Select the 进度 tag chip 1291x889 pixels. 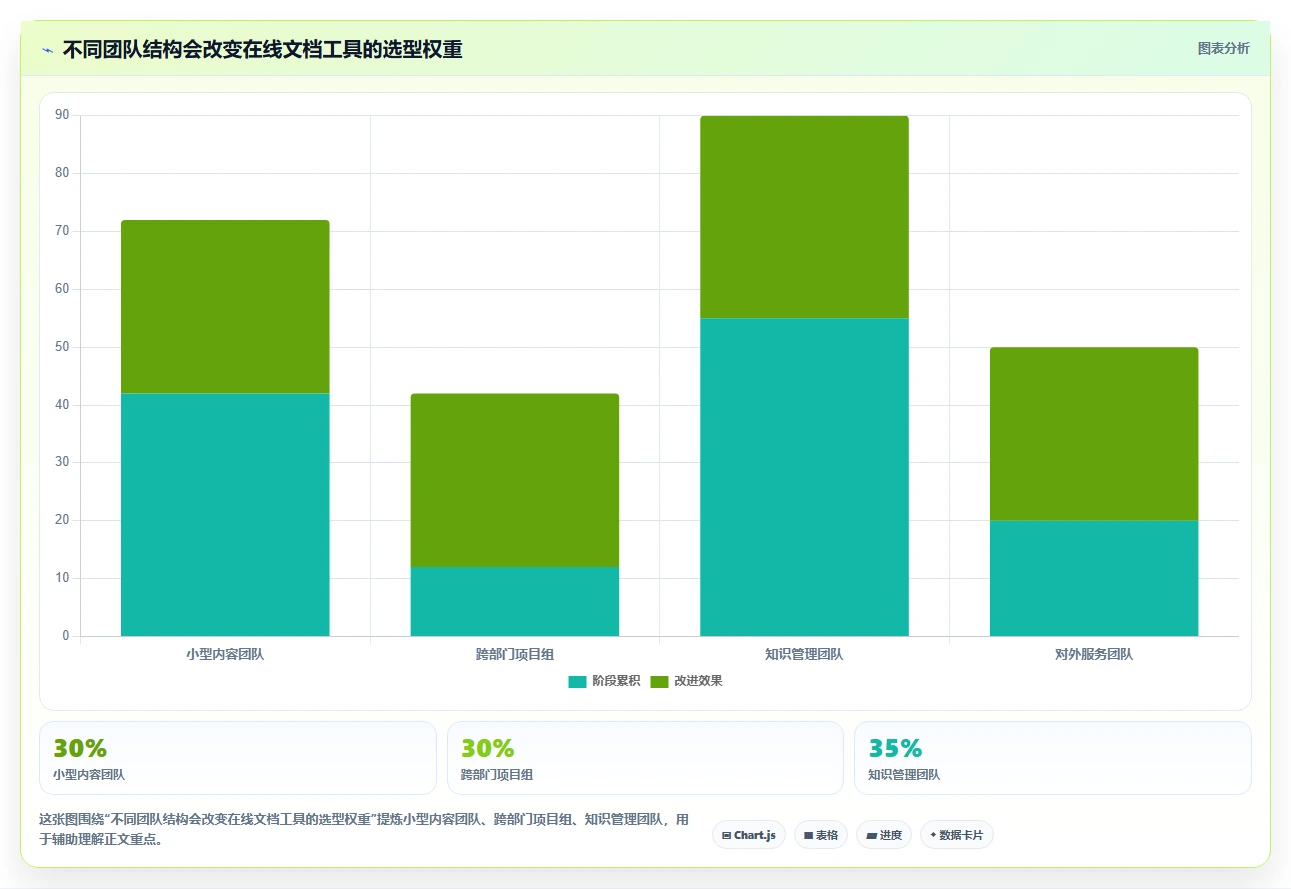(884, 835)
